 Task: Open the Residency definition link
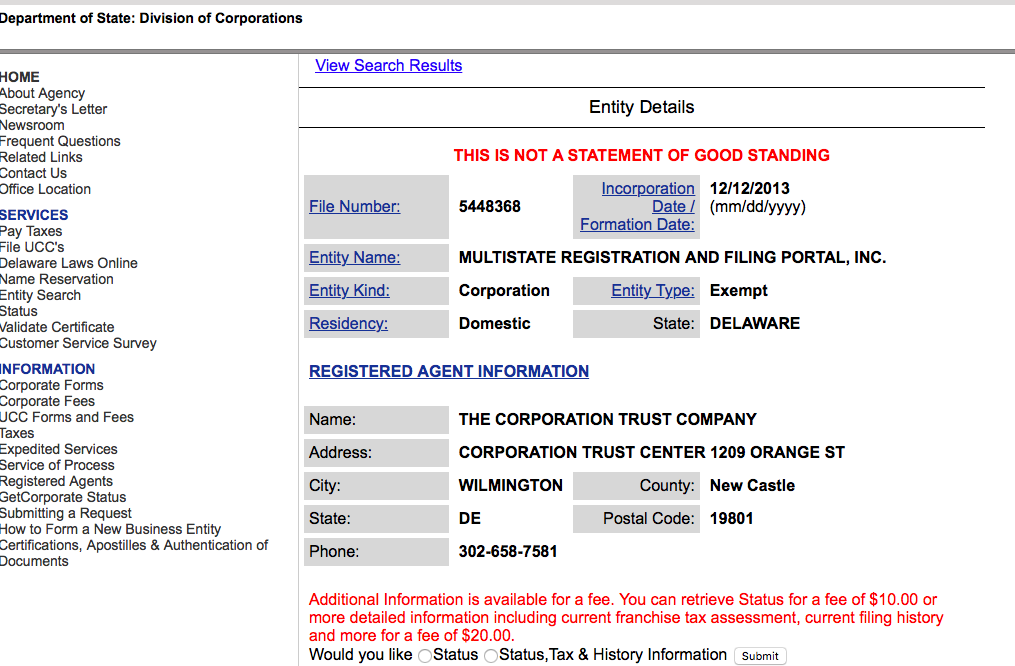point(348,324)
